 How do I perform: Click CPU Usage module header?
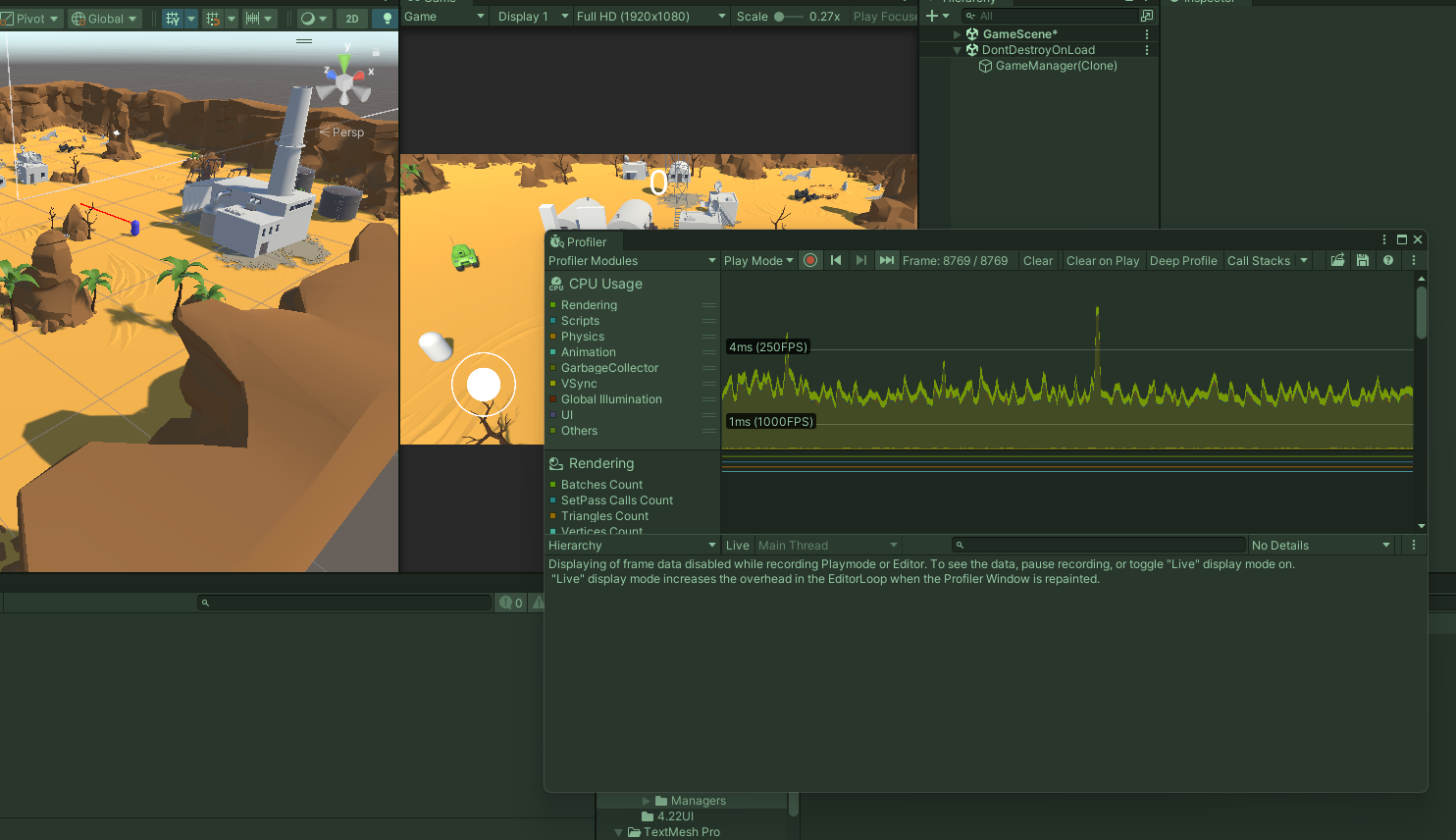click(x=605, y=284)
